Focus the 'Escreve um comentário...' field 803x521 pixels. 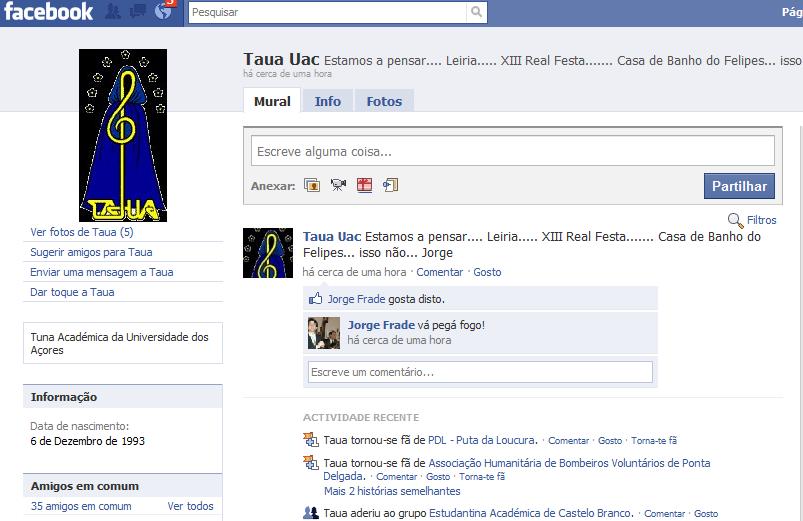pos(480,372)
